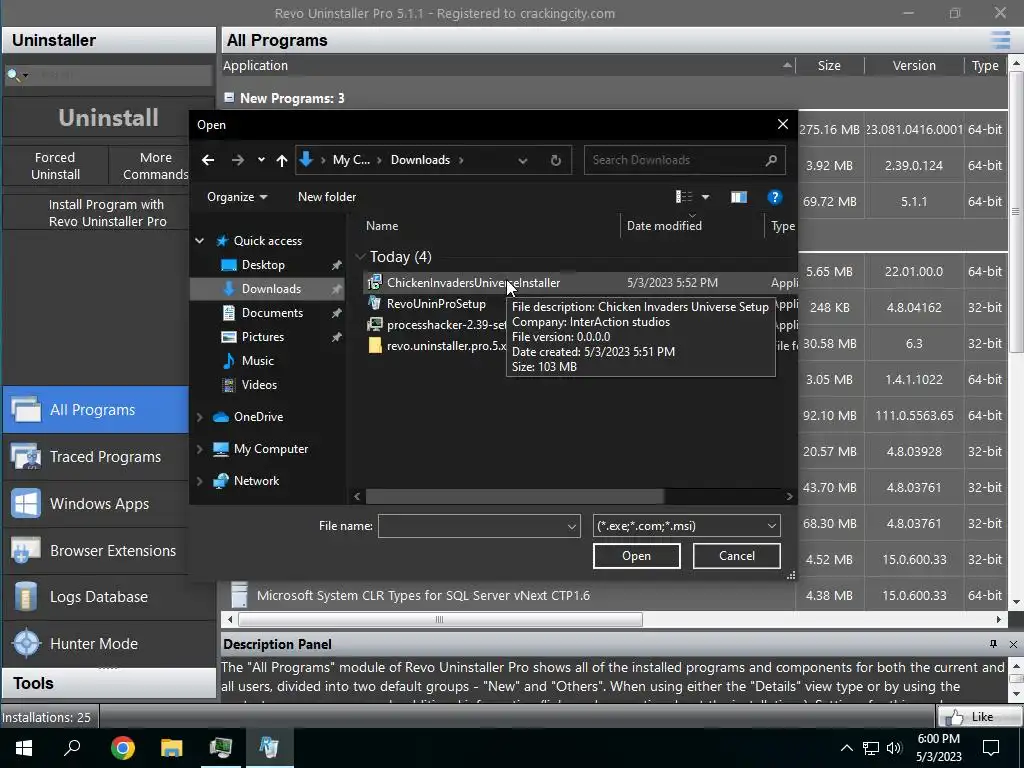
Task: Click Install Program with Revo Uninstaller Pro
Action: pos(108,213)
